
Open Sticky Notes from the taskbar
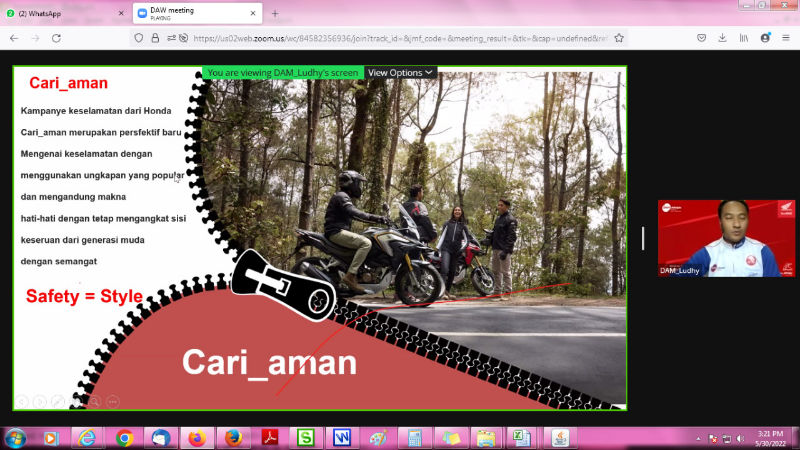(451, 438)
